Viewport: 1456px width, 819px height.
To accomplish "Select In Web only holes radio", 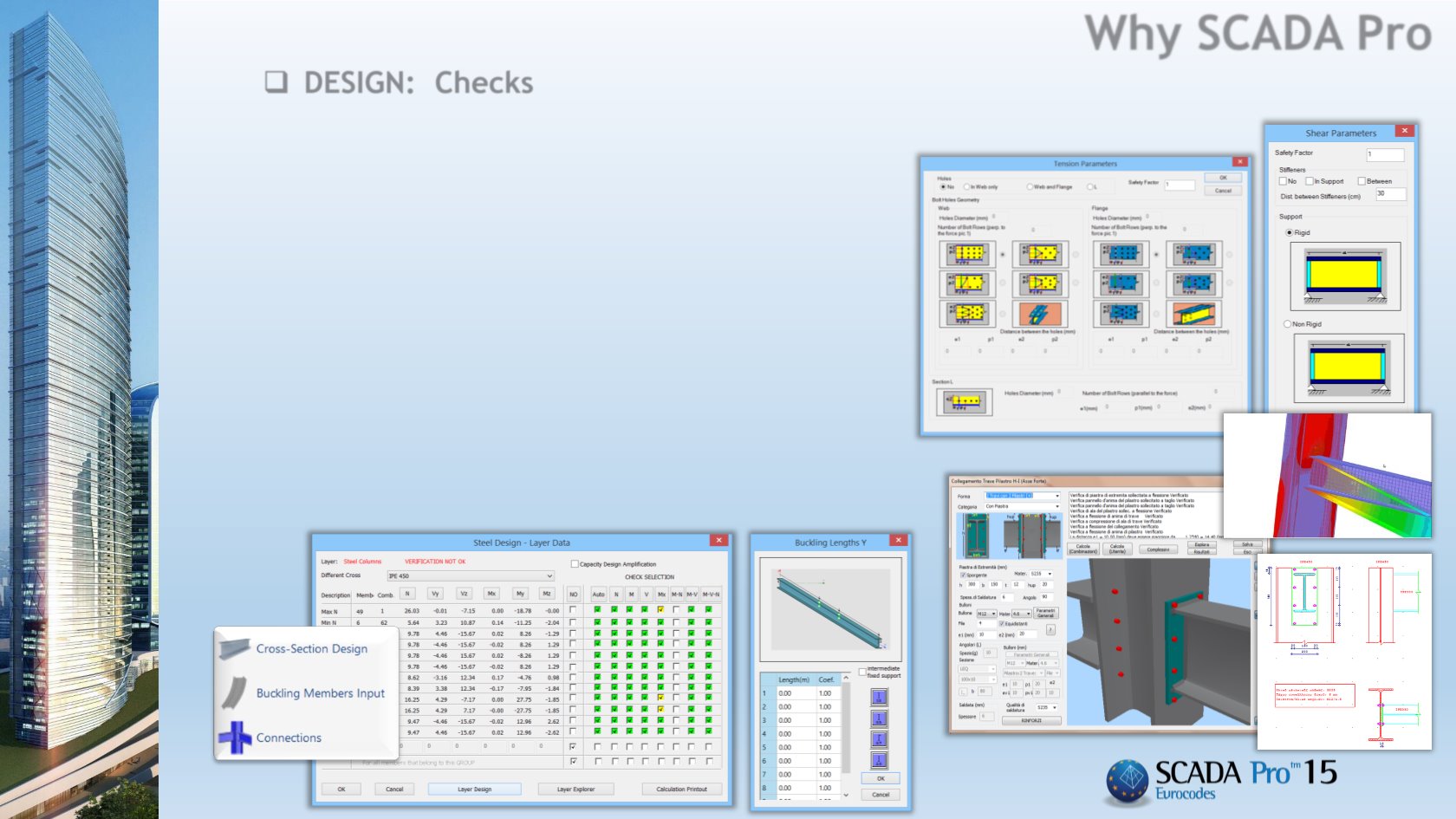I will 966,186.
